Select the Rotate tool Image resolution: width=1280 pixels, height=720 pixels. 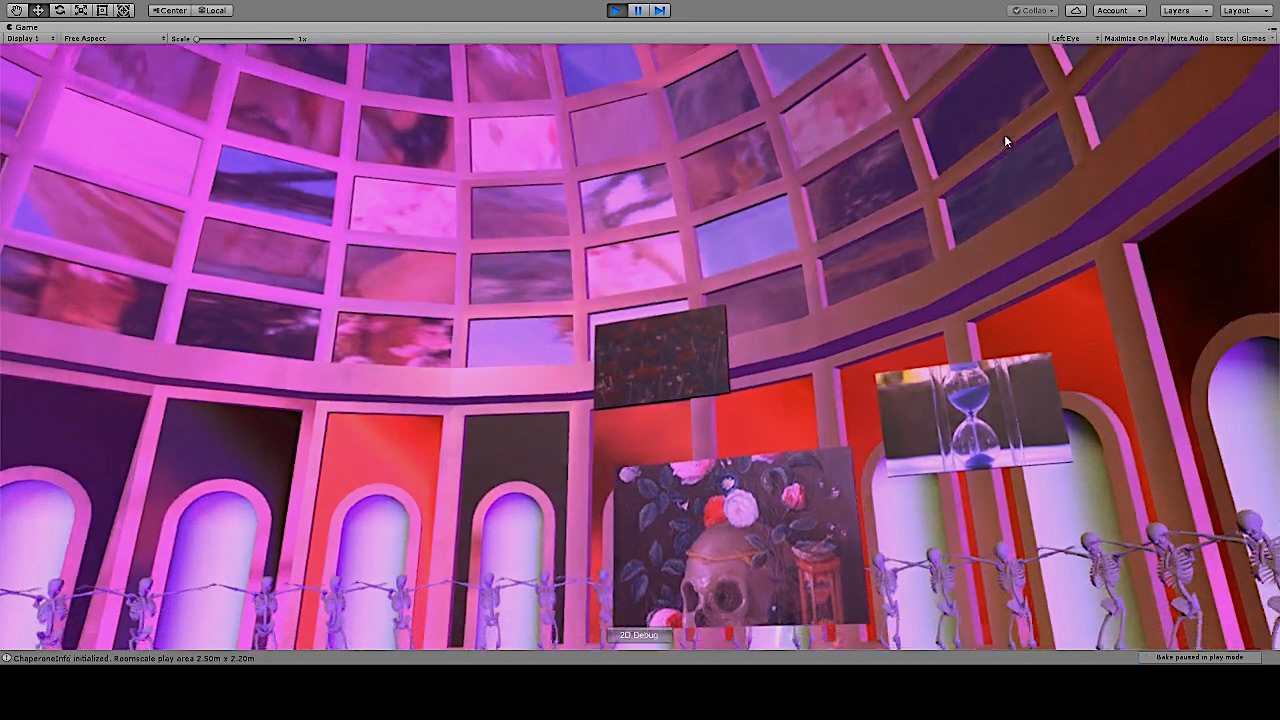pos(60,10)
